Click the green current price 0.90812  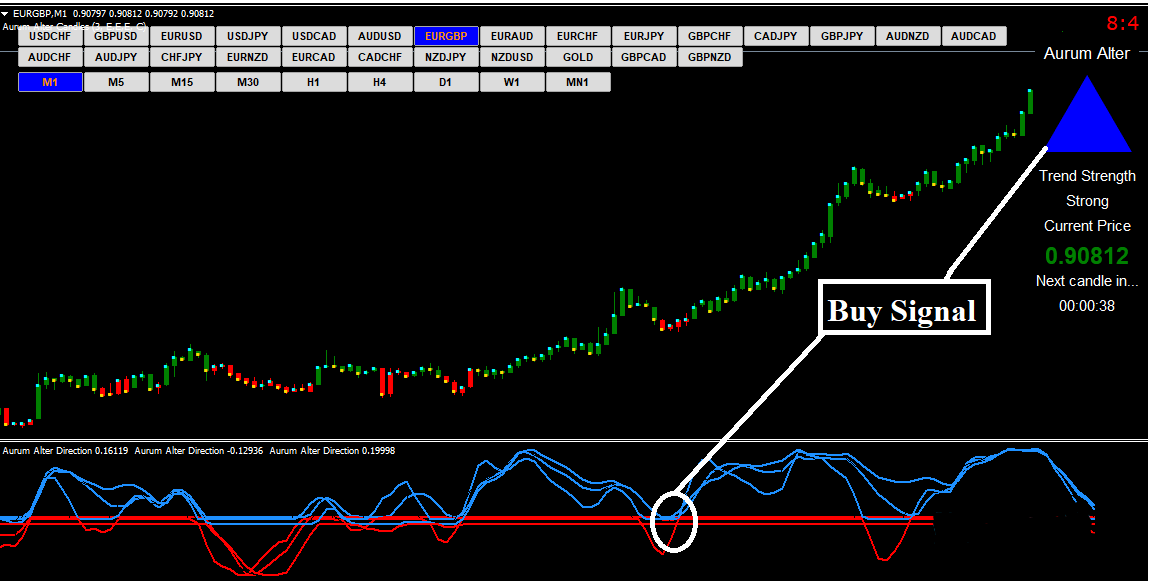1087,255
